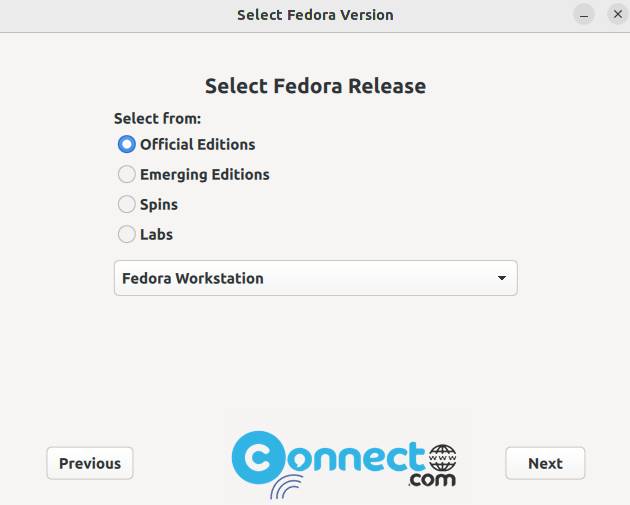Pick the Labs radio option

(x=127, y=234)
